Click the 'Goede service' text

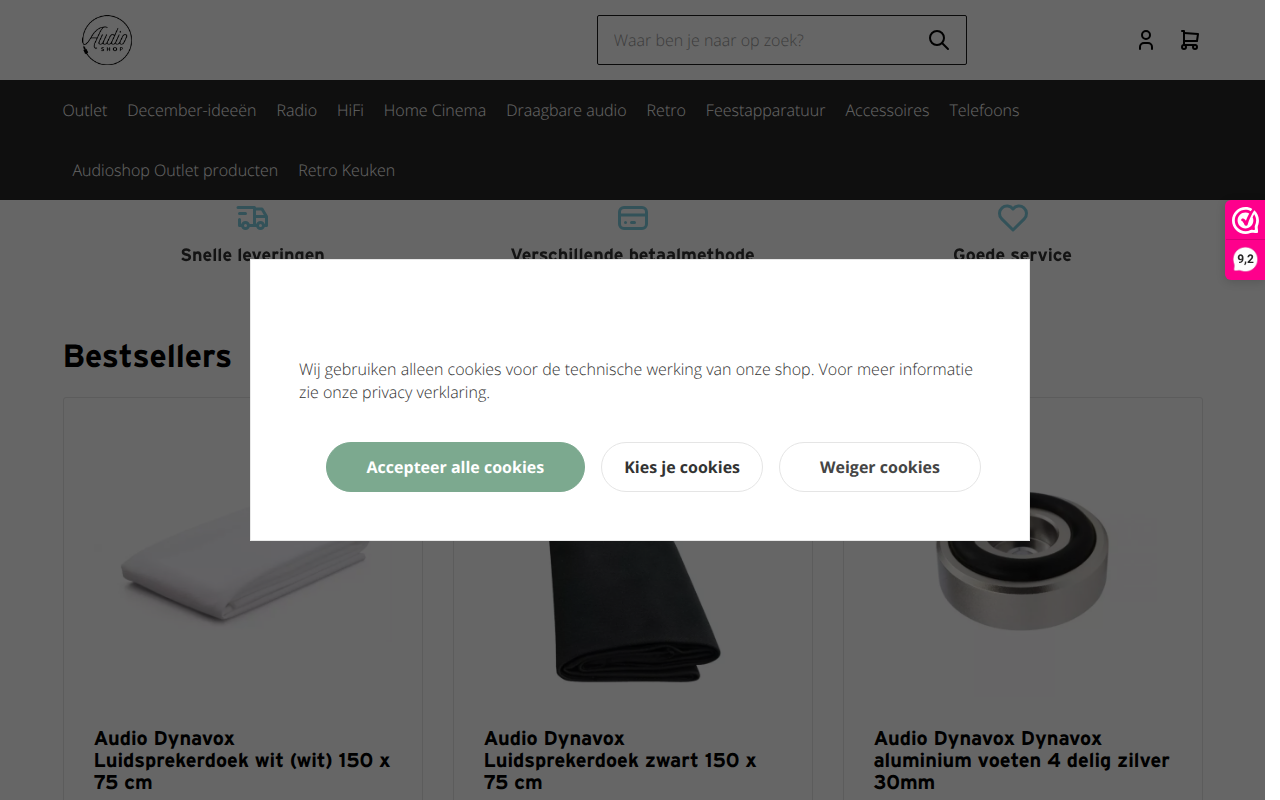pos(1012,255)
